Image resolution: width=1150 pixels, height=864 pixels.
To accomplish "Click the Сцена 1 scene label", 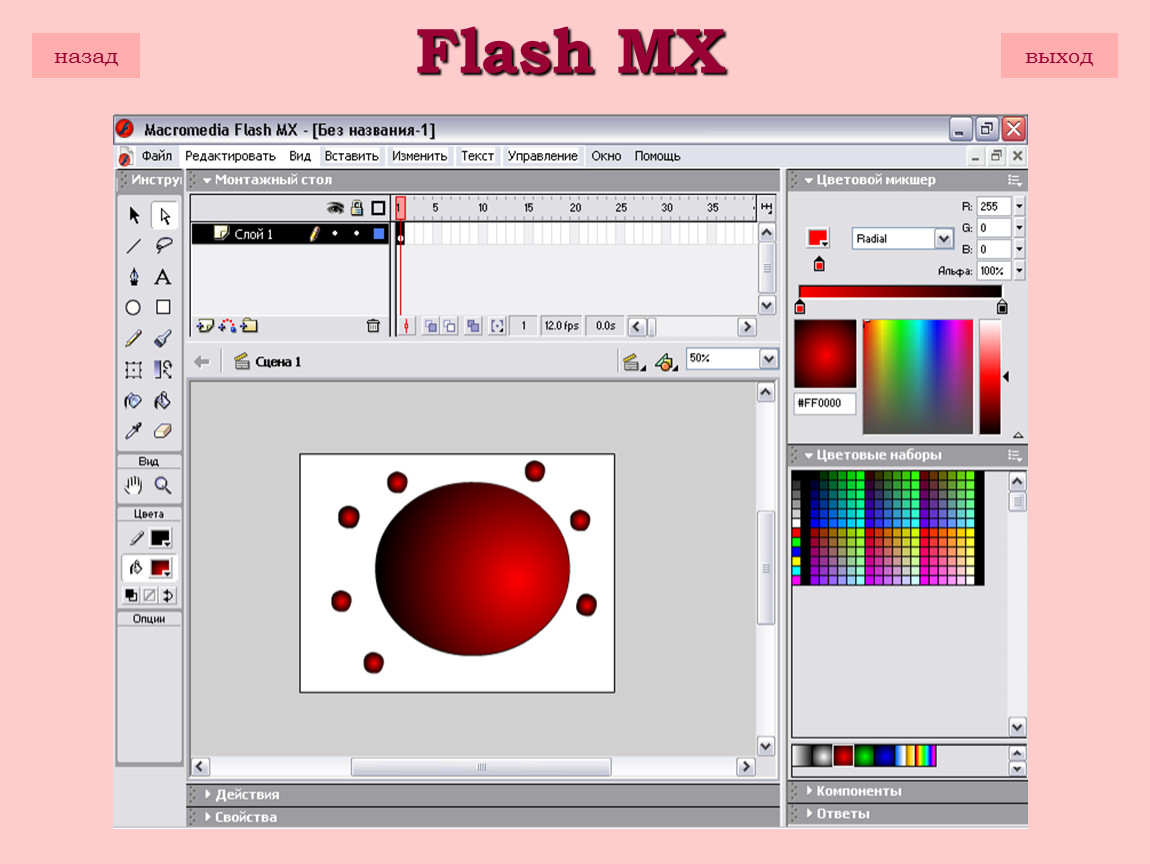I will coord(277,362).
